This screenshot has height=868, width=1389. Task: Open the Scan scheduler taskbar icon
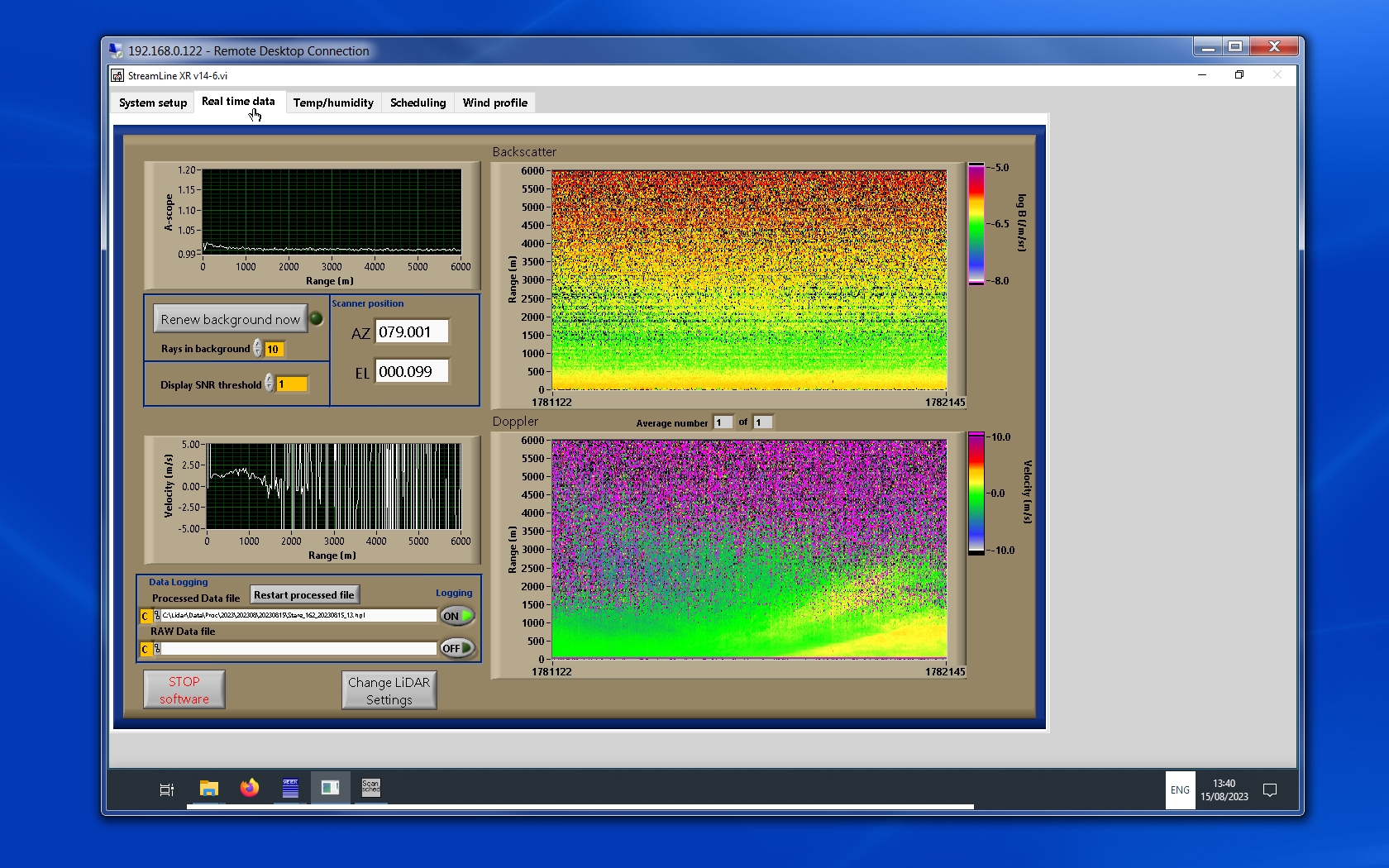370,787
